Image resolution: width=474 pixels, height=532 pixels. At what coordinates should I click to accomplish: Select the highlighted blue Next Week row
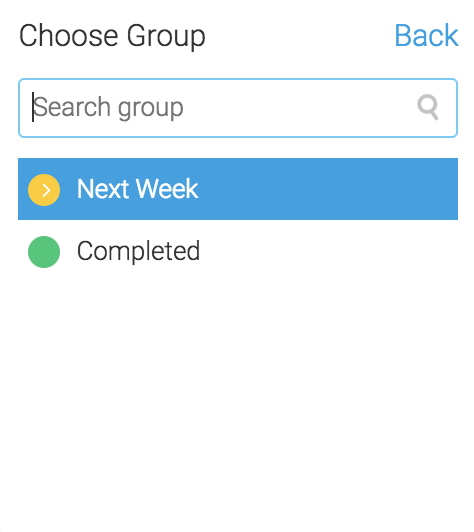238,189
